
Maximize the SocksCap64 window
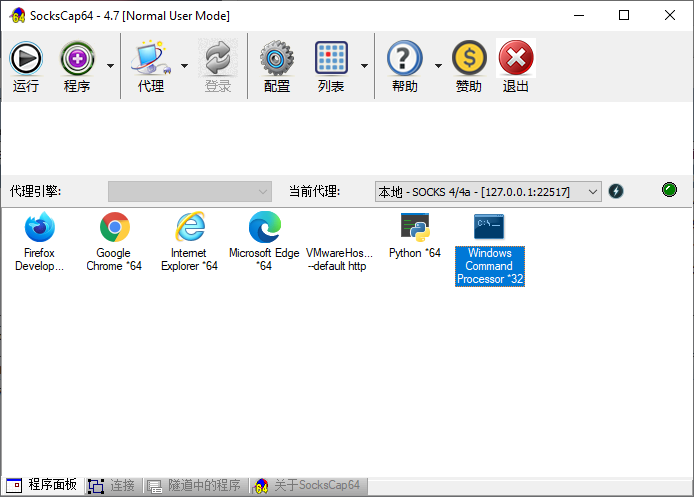pos(624,15)
